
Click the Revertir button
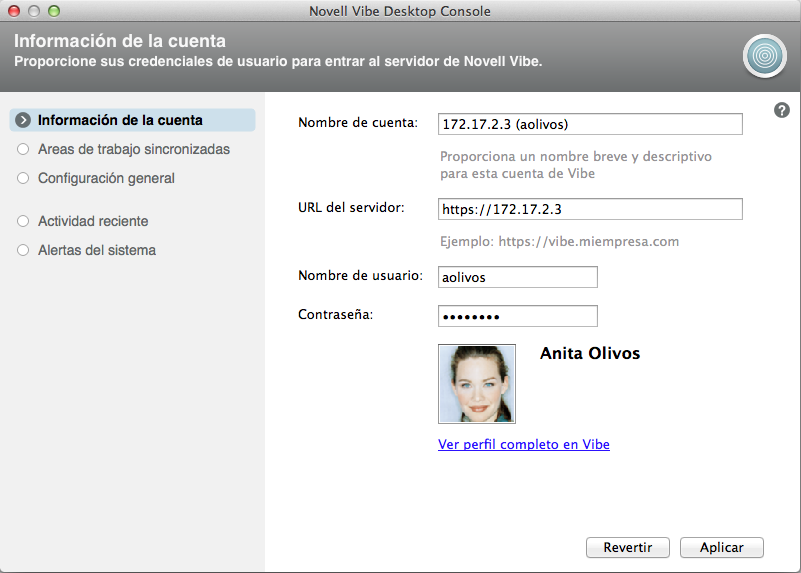pos(628,547)
